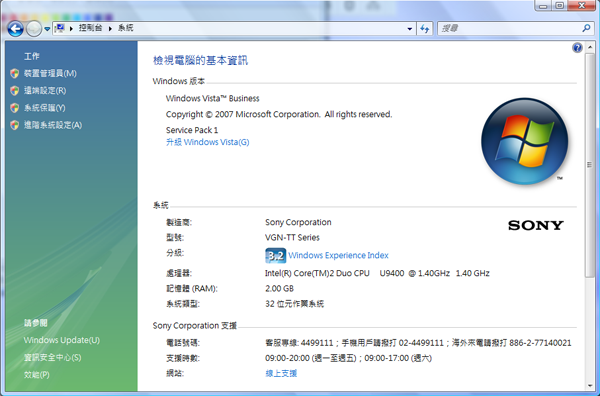The height and width of the screenshot is (396, 600).
Task: Minimize the System window
Action: pyautogui.click(x=543, y=5)
